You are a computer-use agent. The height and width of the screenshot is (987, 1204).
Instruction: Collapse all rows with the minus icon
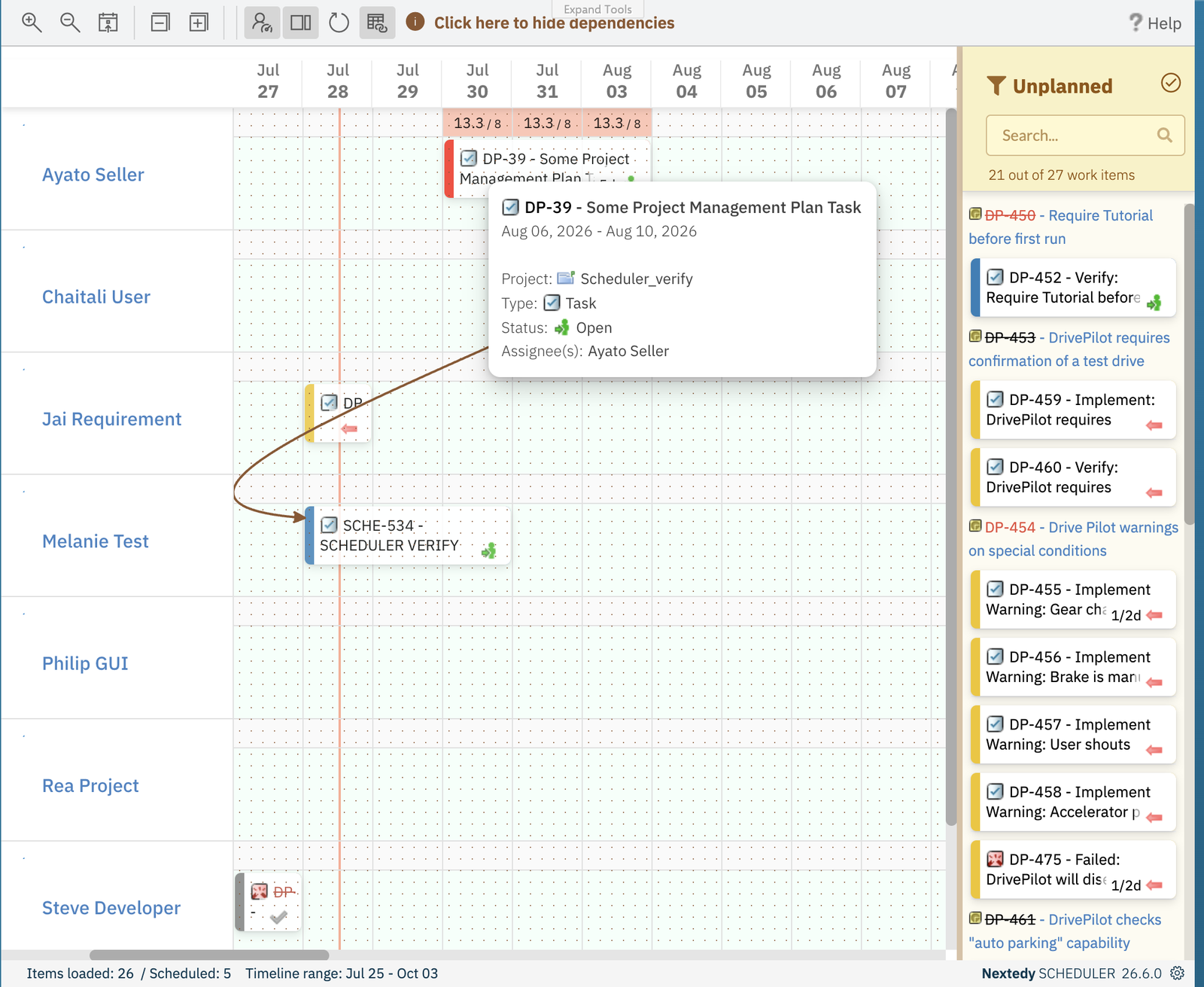160,23
